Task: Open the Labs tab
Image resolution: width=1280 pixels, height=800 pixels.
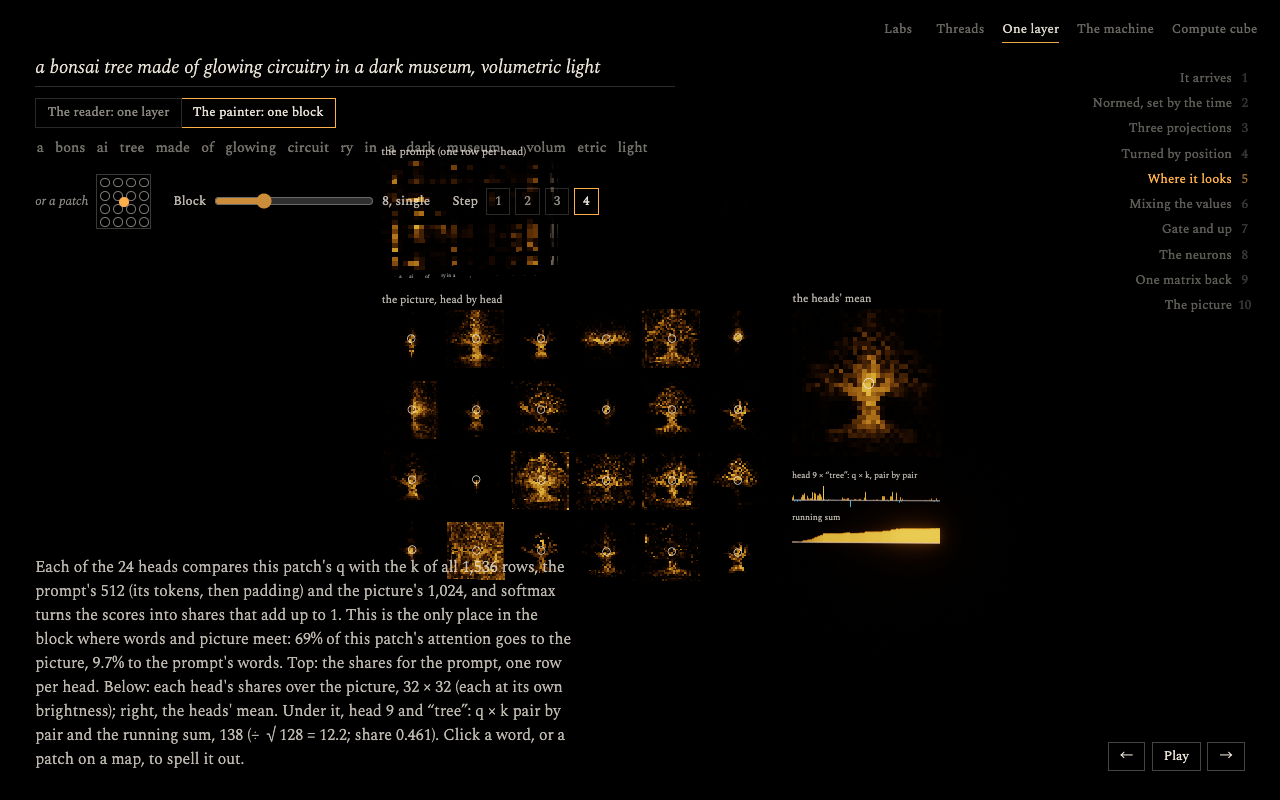Action: 898,29
